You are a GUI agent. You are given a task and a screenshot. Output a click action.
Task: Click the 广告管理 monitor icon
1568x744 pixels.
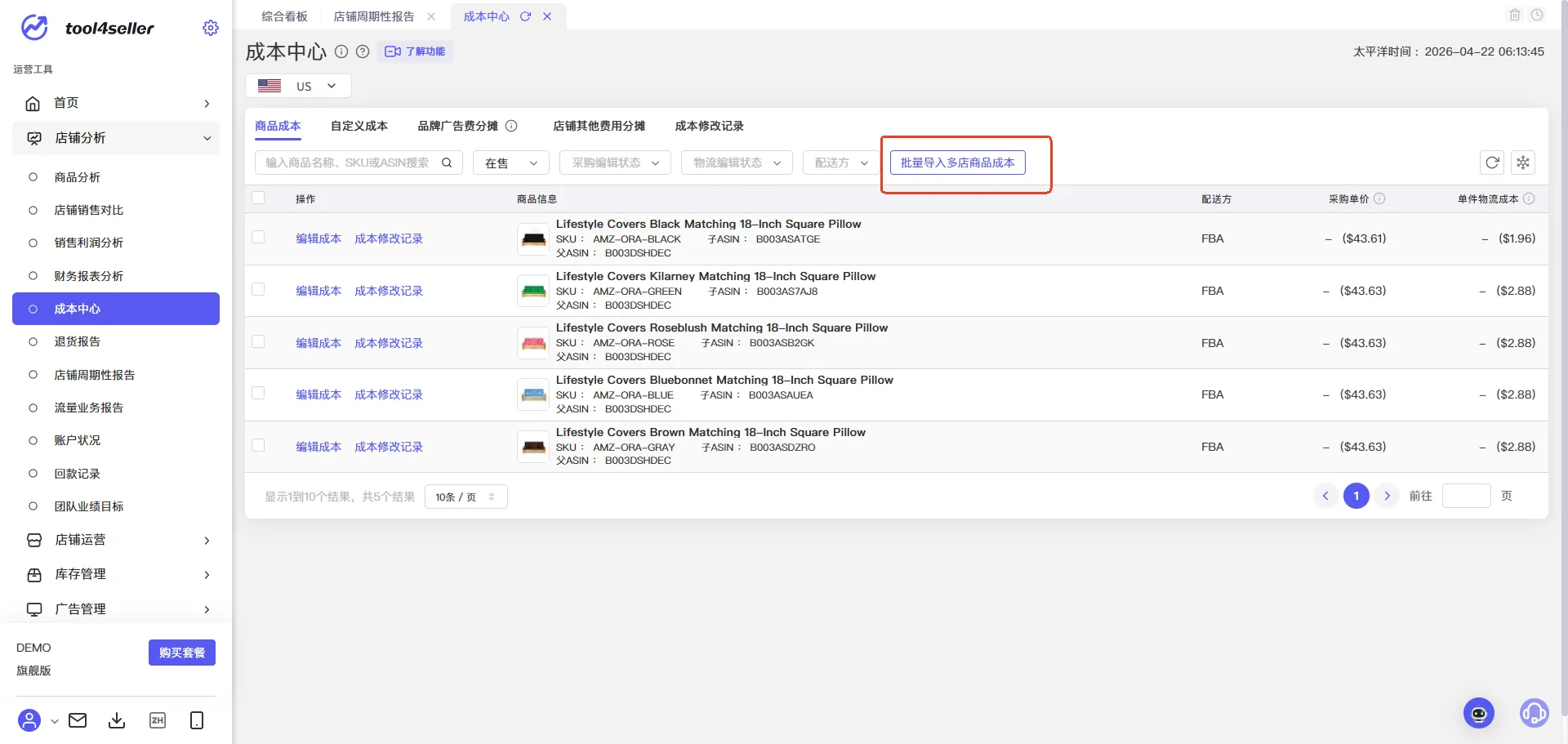click(x=34, y=609)
